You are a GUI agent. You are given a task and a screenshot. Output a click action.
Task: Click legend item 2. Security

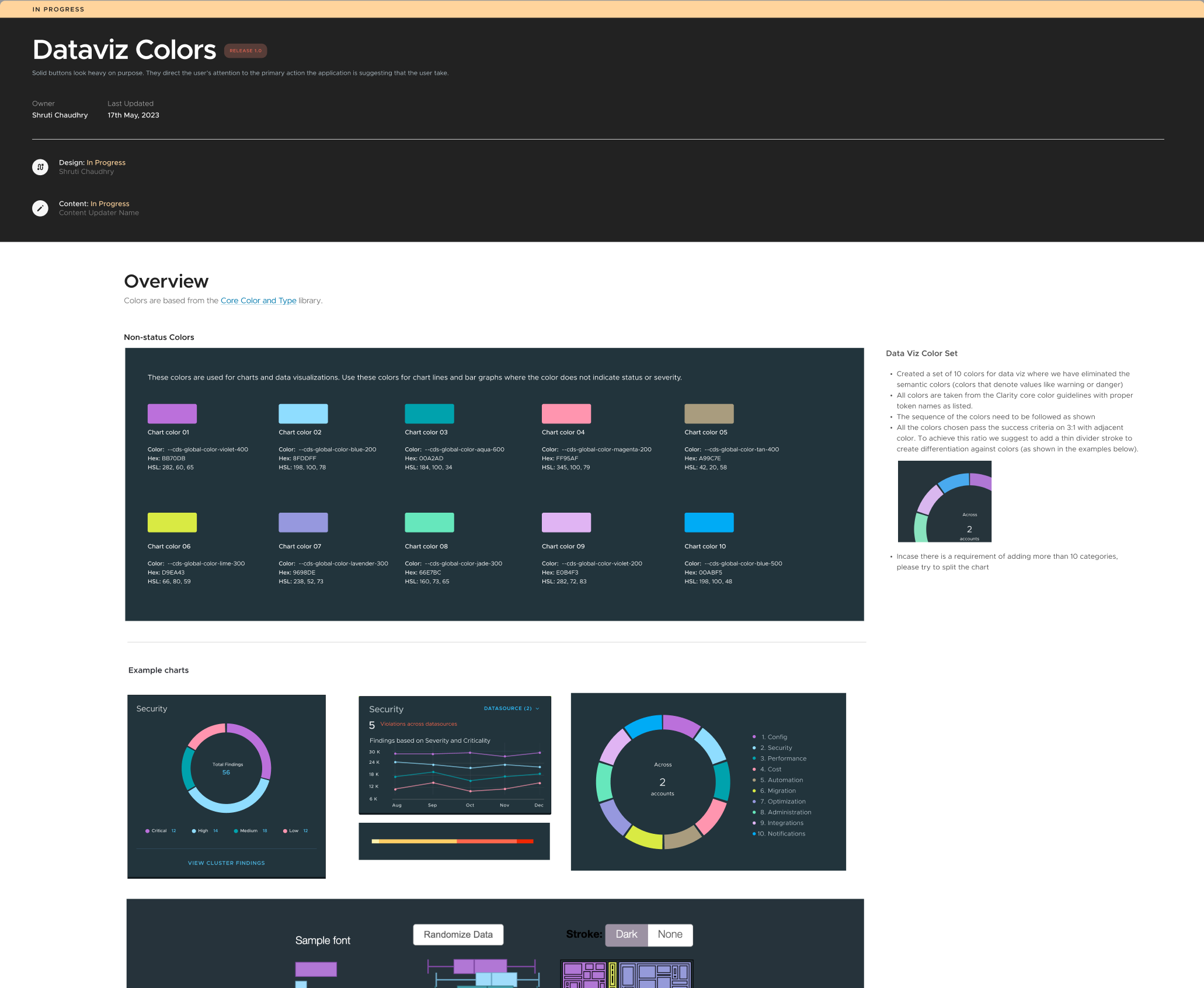772,748
